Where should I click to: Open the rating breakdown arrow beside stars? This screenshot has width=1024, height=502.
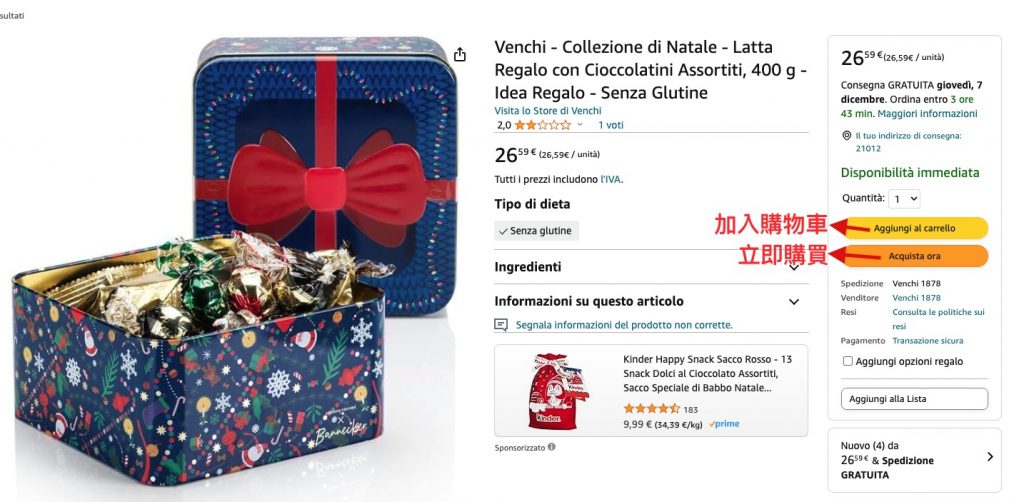click(580, 125)
